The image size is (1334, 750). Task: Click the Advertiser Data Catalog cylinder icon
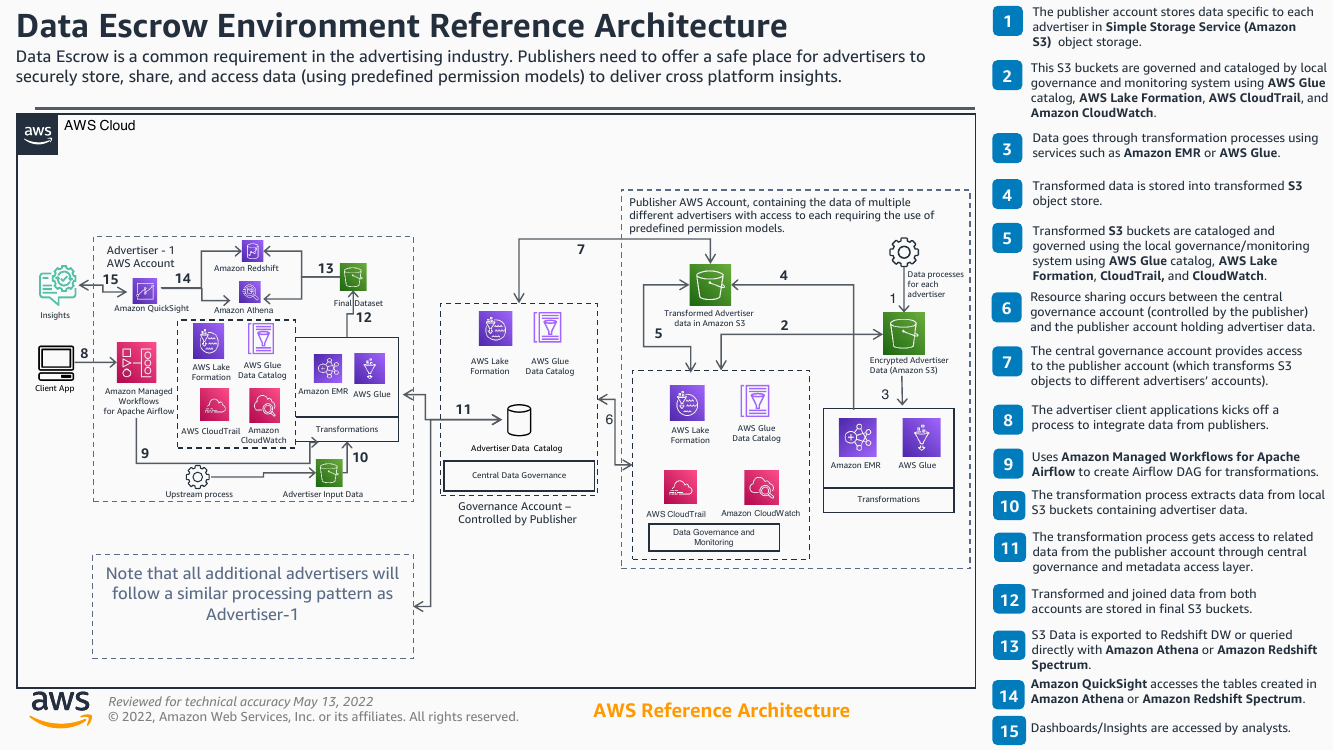[x=519, y=422]
